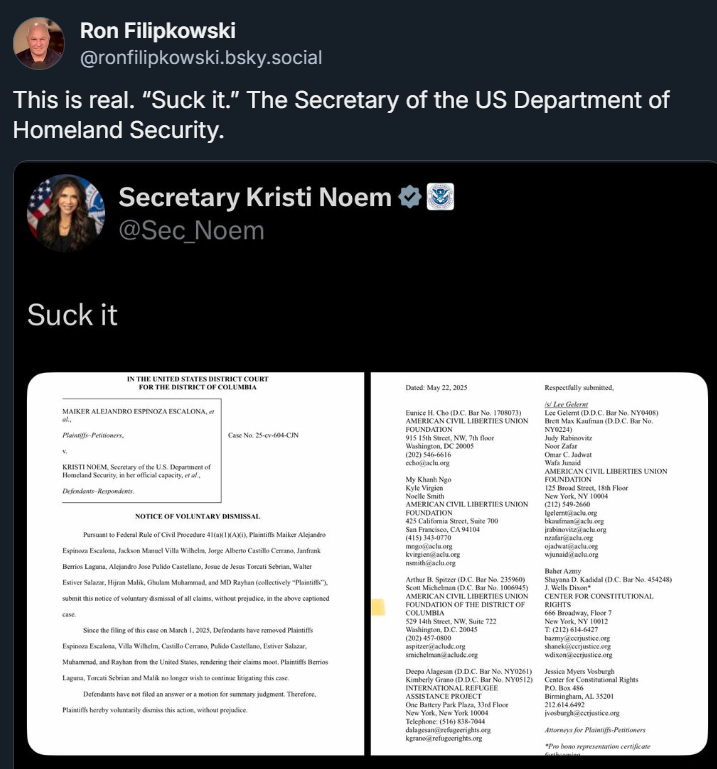
Task: Open Secretary Kristi Noem's profile picture
Action: pyautogui.click(x=66, y=213)
